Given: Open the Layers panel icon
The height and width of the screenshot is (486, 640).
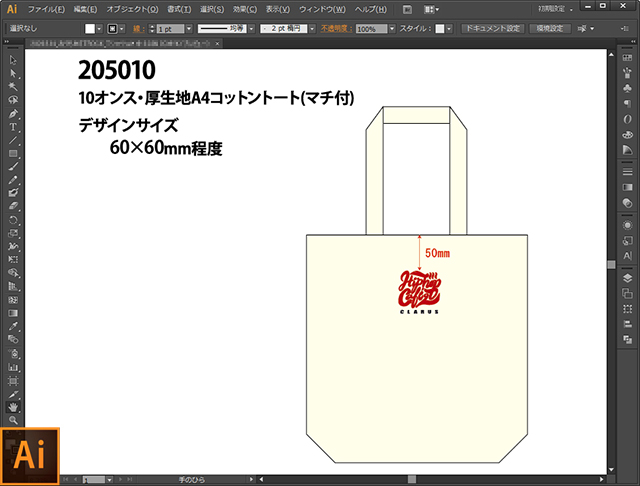Looking at the screenshot, I should [x=627, y=278].
